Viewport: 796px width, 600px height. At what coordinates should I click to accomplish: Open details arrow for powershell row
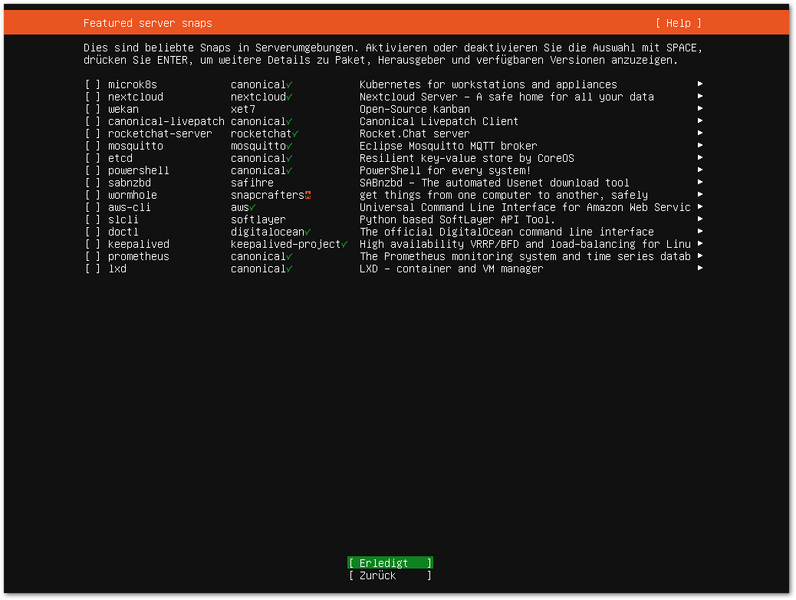click(700, 170)
